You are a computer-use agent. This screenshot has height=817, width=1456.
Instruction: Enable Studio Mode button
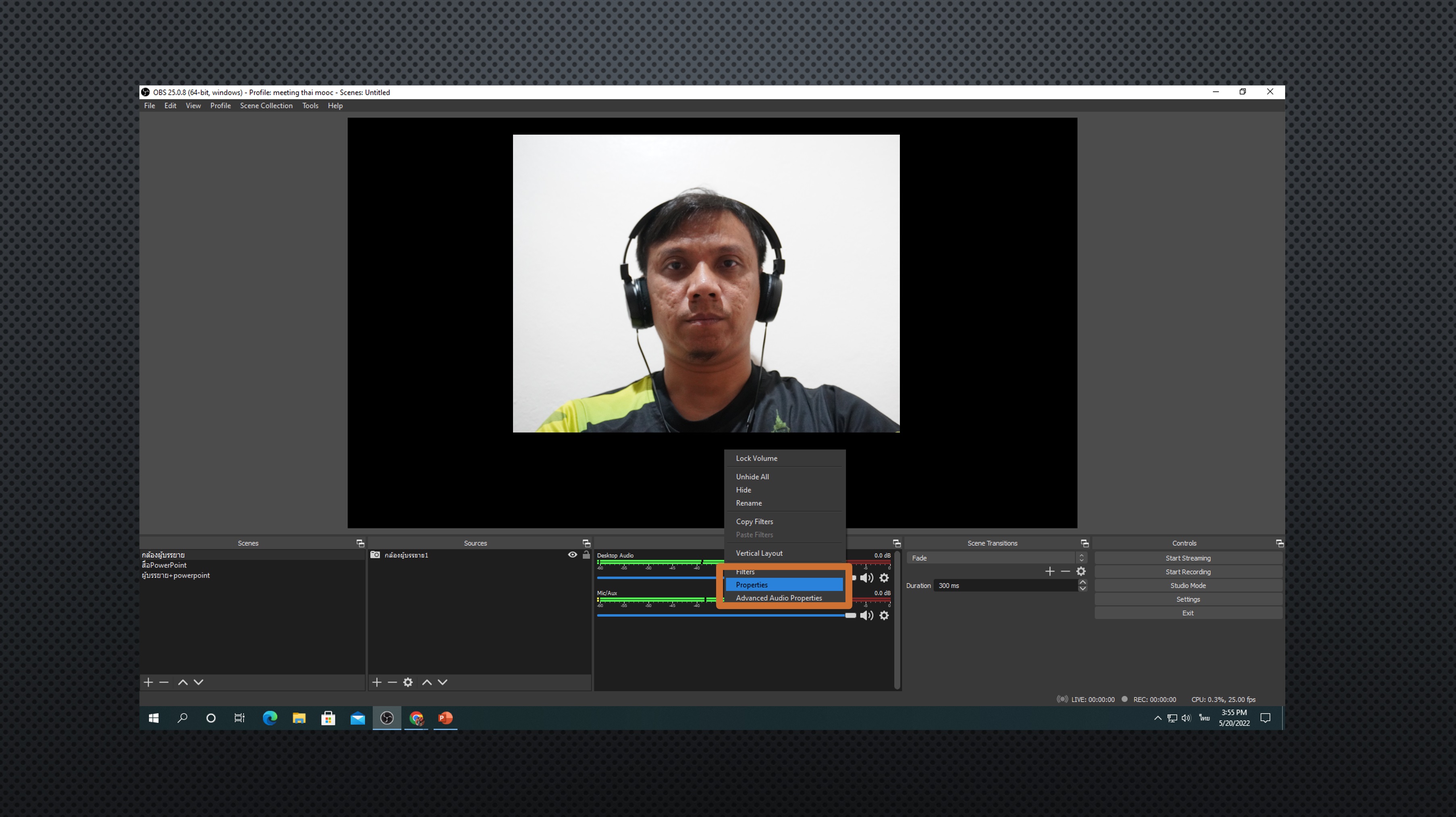(1188, 586)
